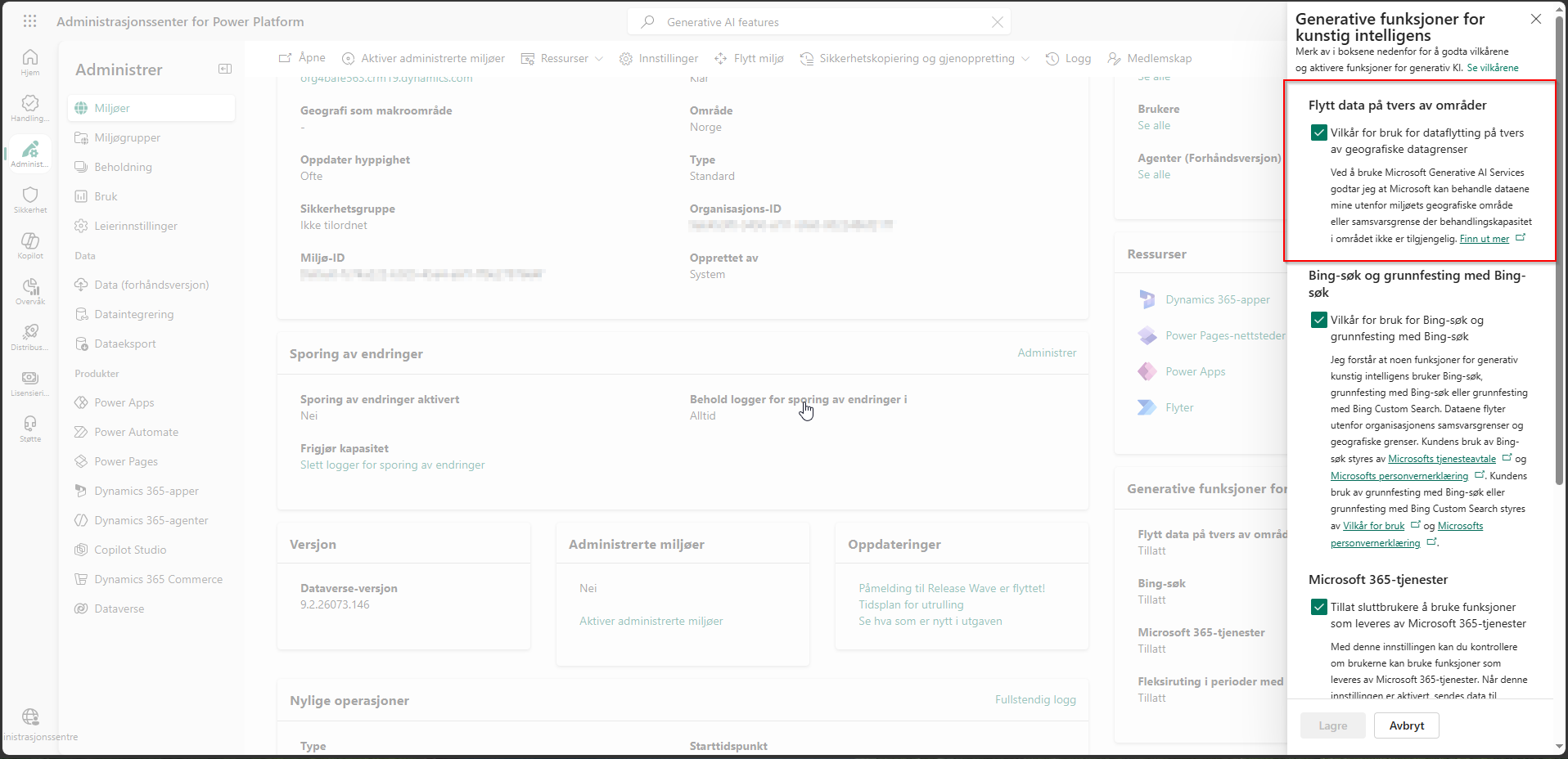Open Fullstendig logg link
This screenshot has width=1568, height=759.
point(1035,699)
